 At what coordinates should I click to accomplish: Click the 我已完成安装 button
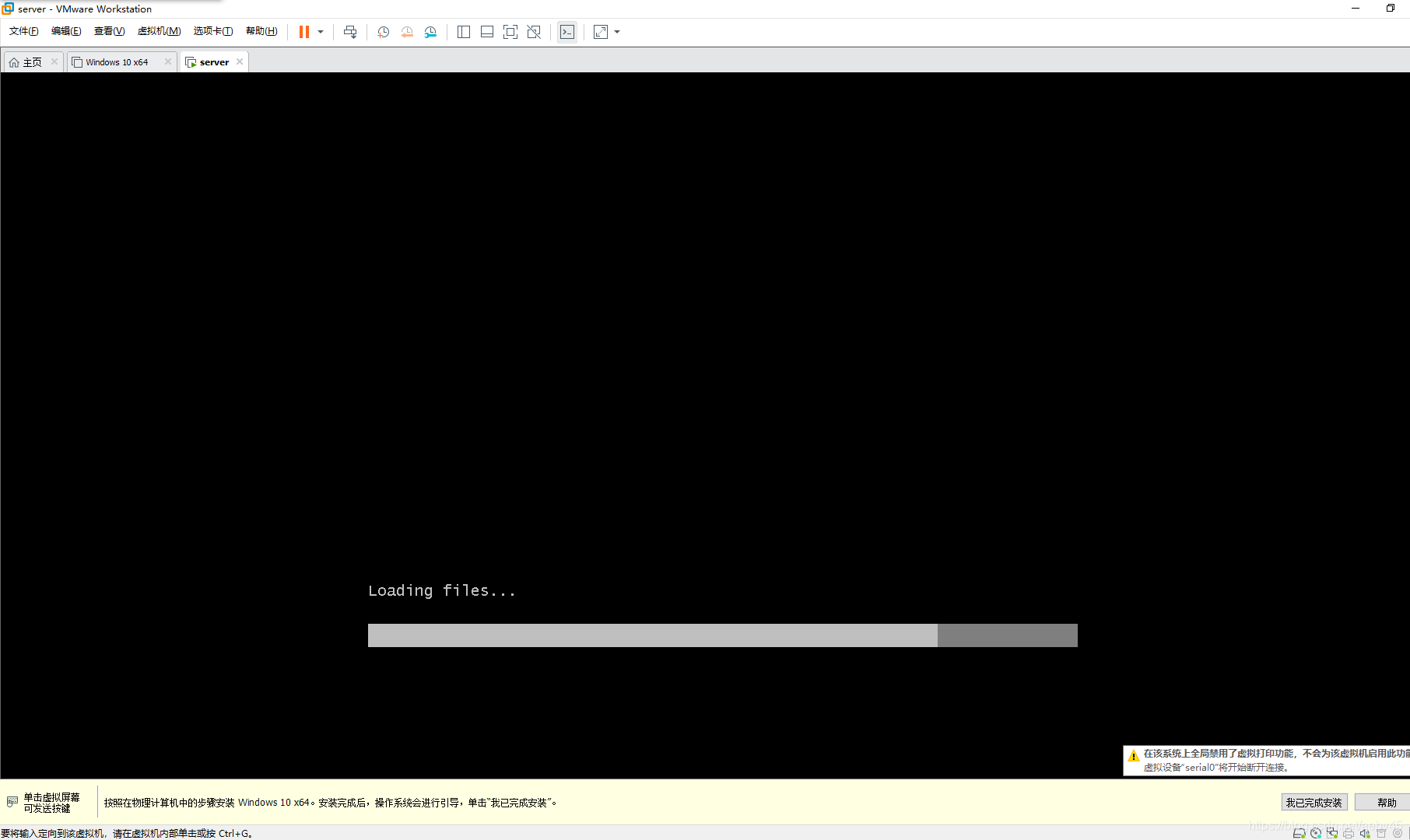coord(1314,803)
